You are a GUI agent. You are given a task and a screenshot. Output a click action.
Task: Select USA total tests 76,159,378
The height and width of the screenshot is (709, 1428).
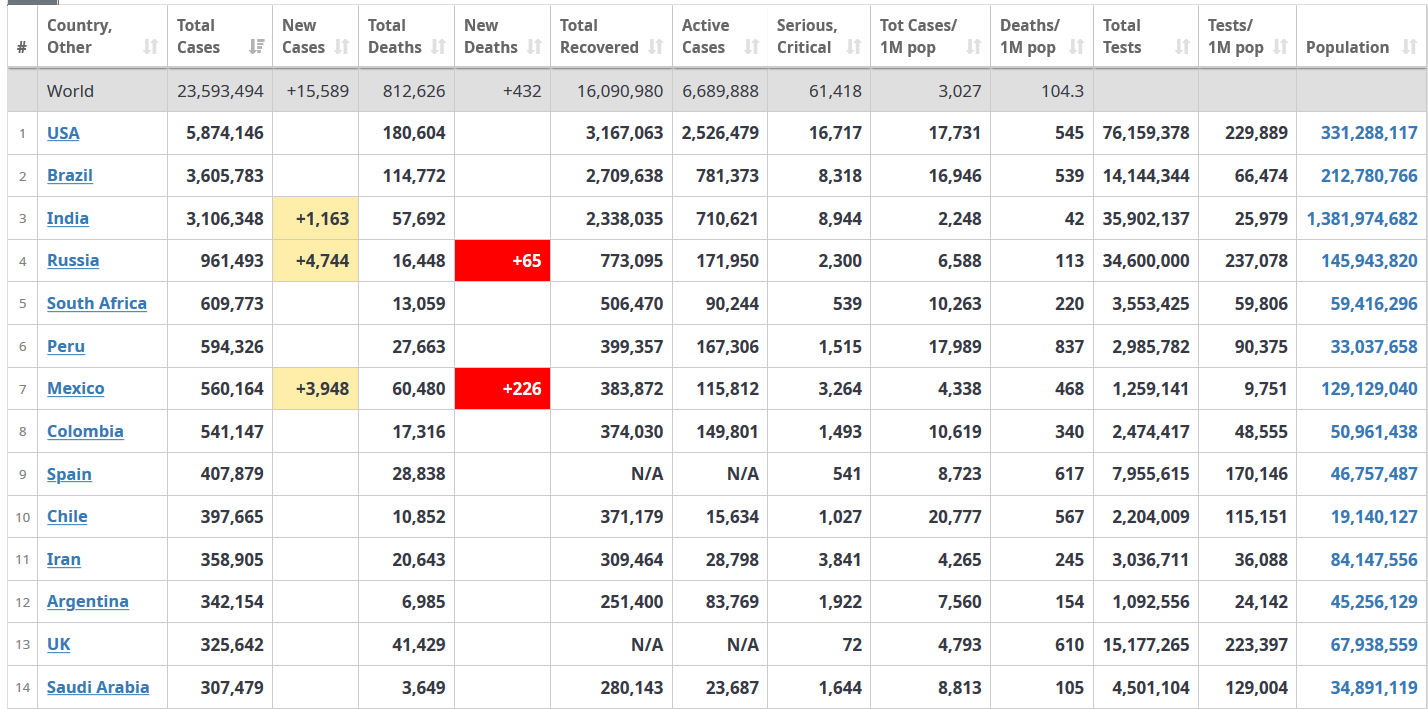[x=1146, y=133]
